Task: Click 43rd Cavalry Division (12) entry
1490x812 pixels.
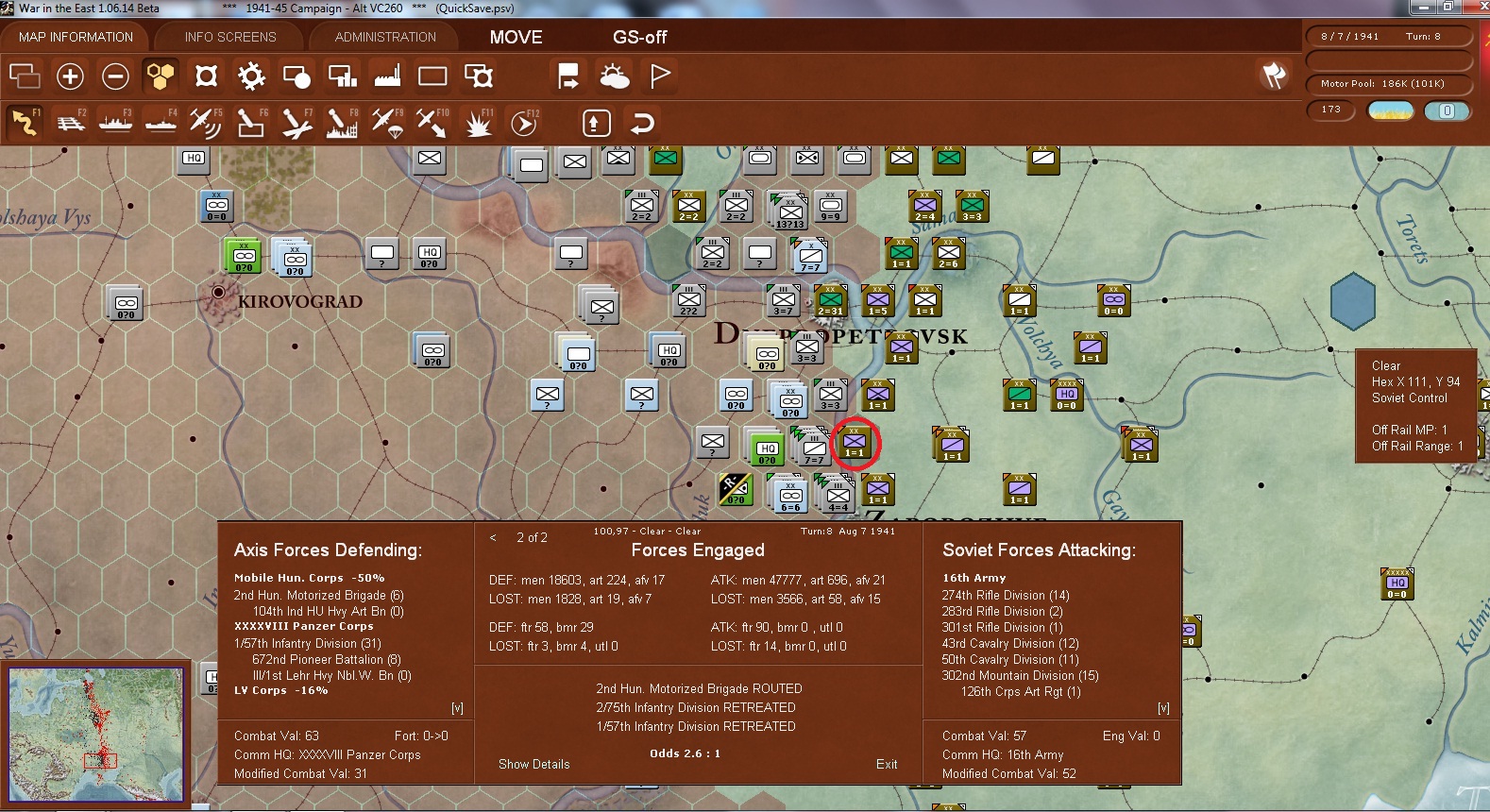Action: pyautogui.click(x=1010, y=643)
